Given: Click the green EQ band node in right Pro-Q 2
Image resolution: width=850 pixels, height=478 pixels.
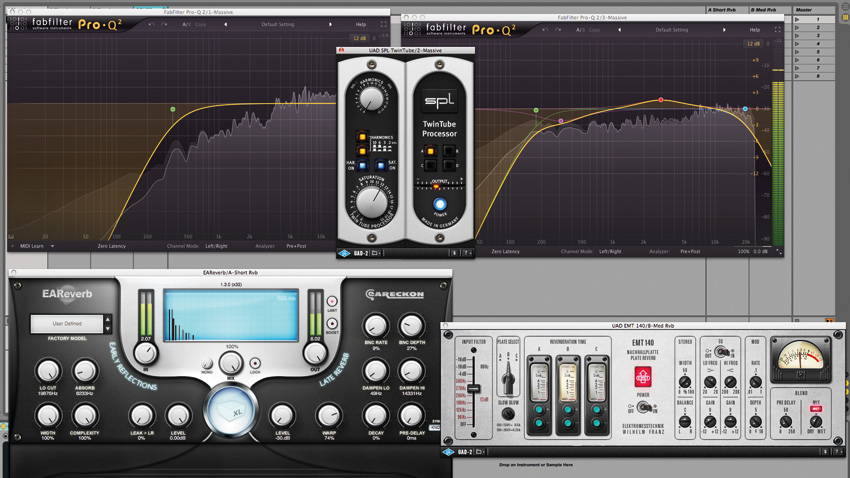Looking at the screenshot, I should click(x=536, y=111).
